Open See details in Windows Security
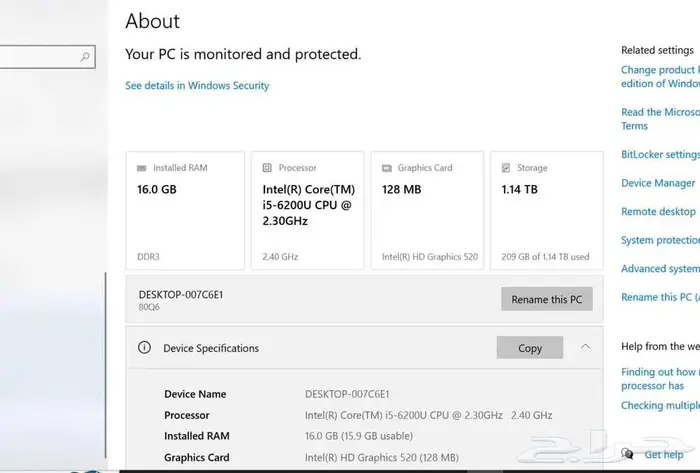 [197, 86]
